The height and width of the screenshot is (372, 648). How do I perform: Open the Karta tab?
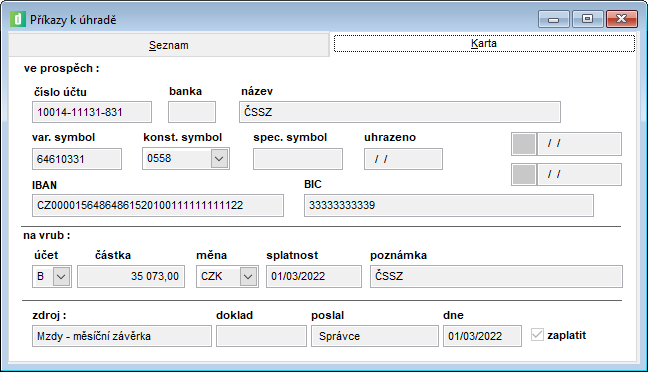(484, 43)
